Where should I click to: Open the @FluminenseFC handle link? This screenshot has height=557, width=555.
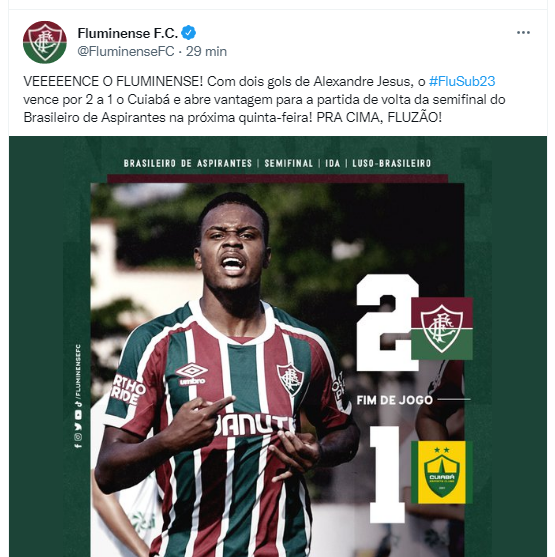tap(126, 52)
